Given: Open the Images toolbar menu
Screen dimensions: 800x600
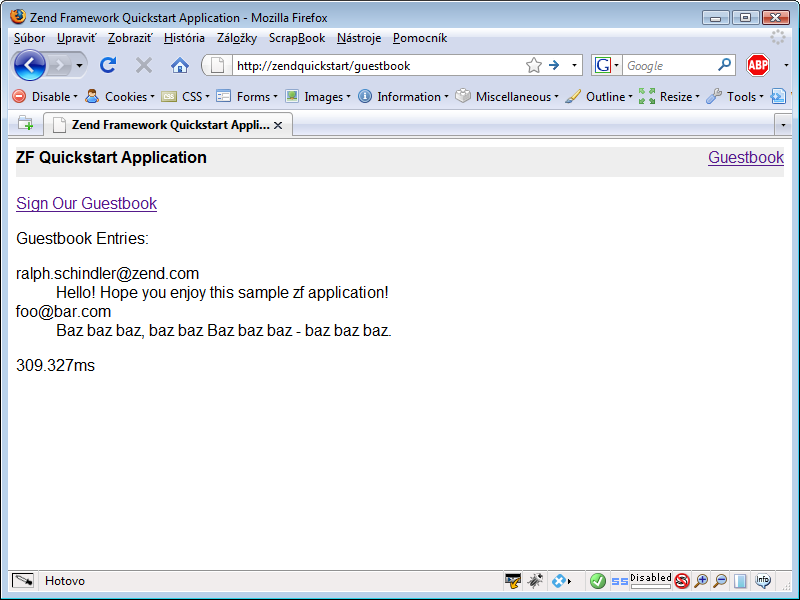Looking at the screenshot, I should 318,96.
